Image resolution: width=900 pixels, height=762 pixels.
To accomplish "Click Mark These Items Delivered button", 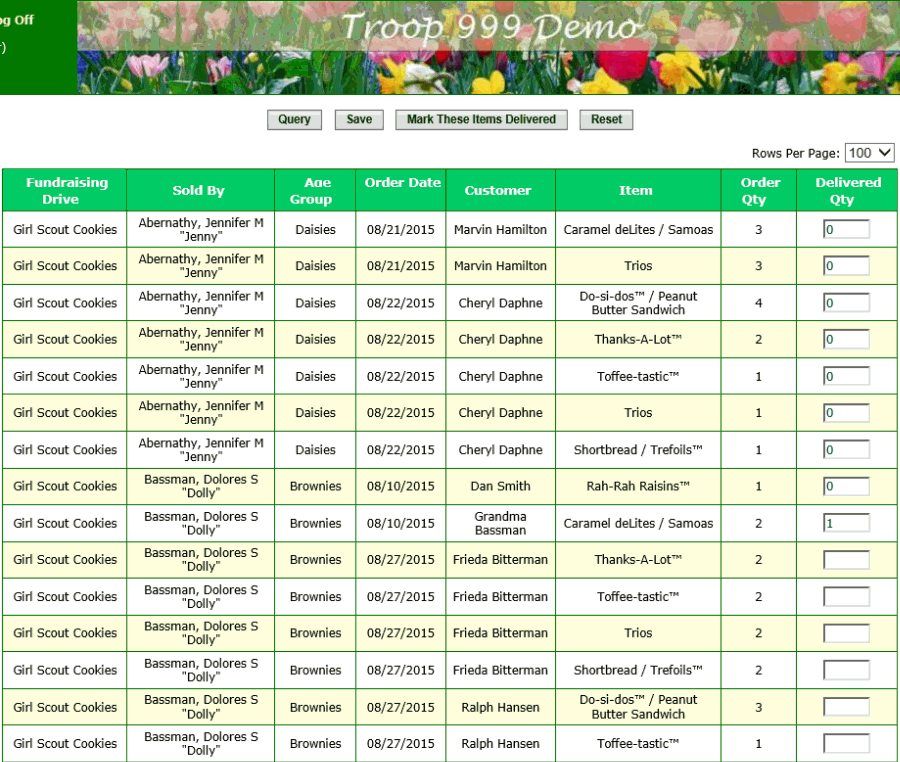I will (481, 119).
